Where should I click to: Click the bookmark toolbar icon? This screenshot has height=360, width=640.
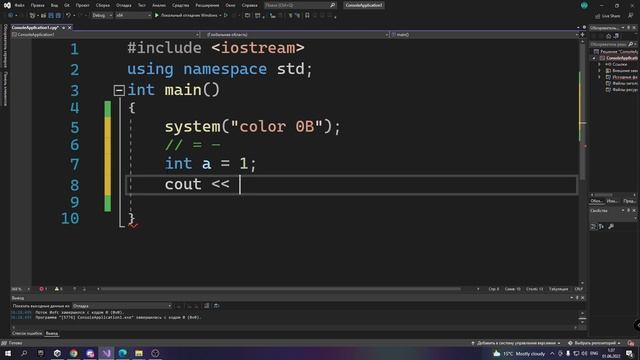click(x=307, y=16)
